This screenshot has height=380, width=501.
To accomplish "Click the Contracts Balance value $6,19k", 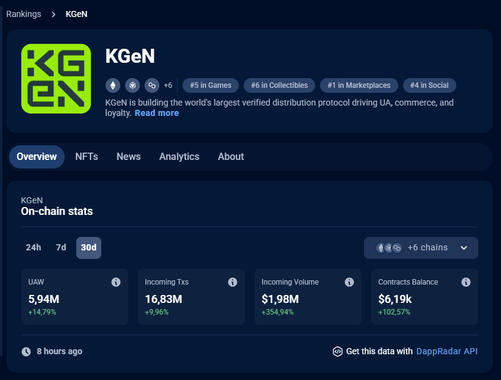I will [x=395, y=299].
